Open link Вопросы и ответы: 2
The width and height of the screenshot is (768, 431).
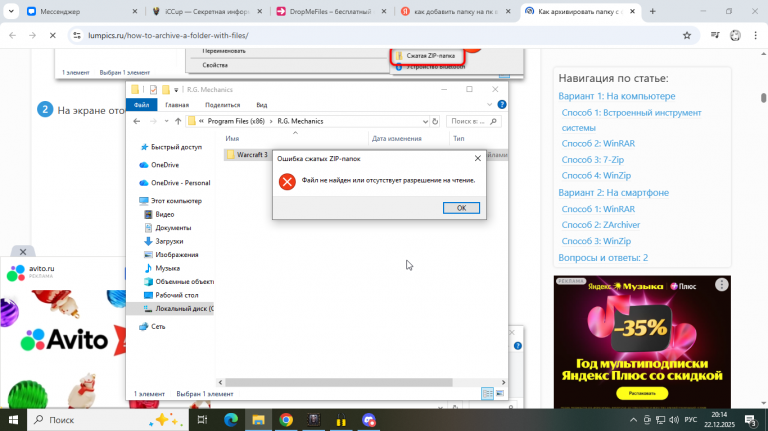click(x=603, y=258)
